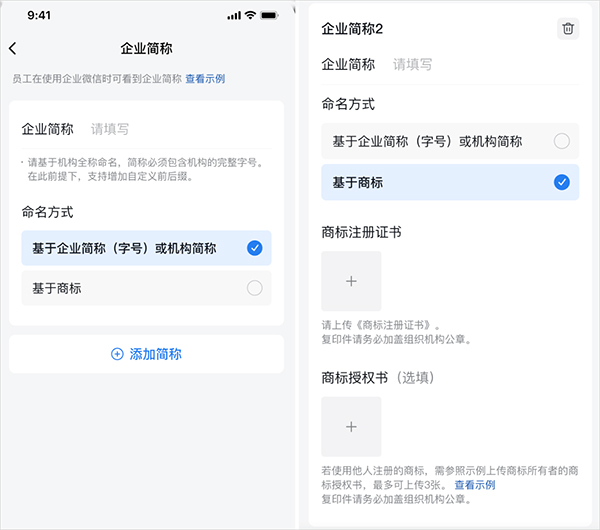Tap the 9:41 clock in status bar
Screen dimensions: 600x530
(x=40, y=16)
